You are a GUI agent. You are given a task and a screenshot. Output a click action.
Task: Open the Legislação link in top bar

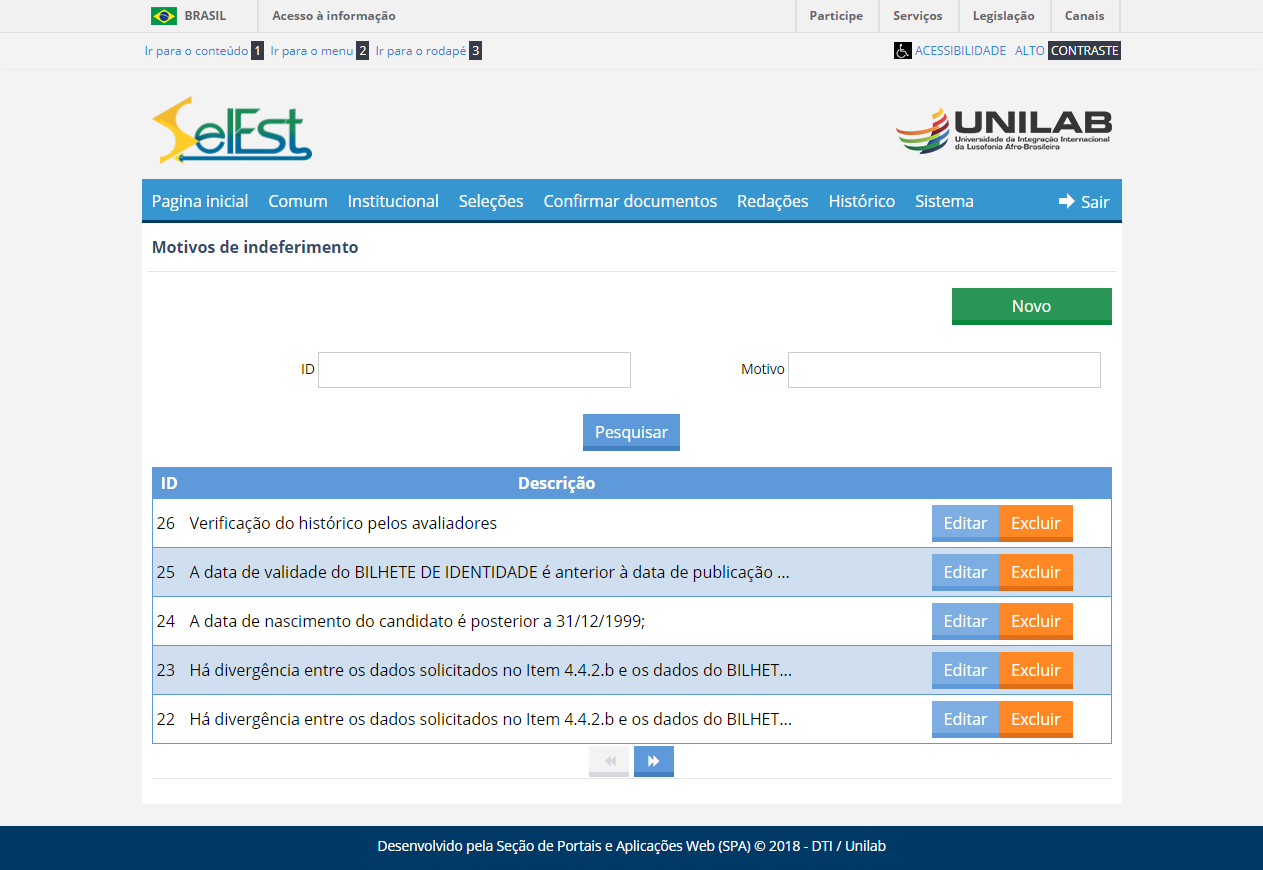pyautogui.click(x=1003, y=16)
